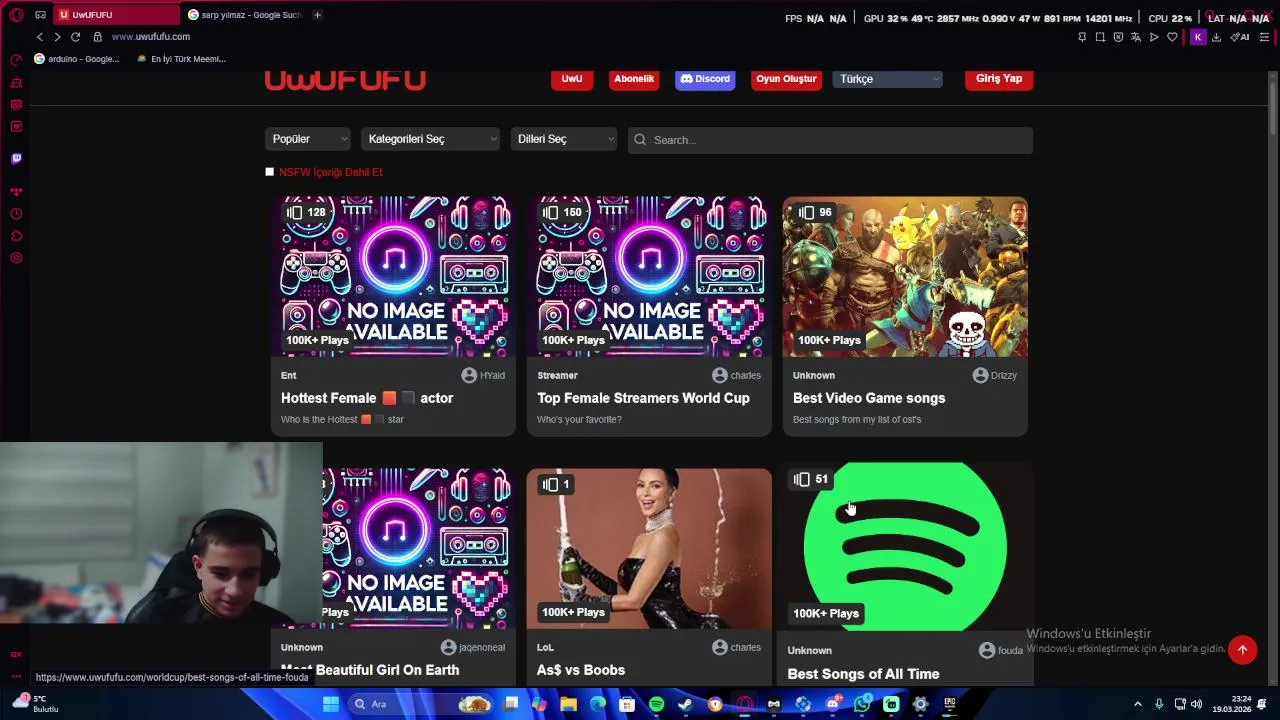Open Best Video Game songs title

[x=869, y=398]
